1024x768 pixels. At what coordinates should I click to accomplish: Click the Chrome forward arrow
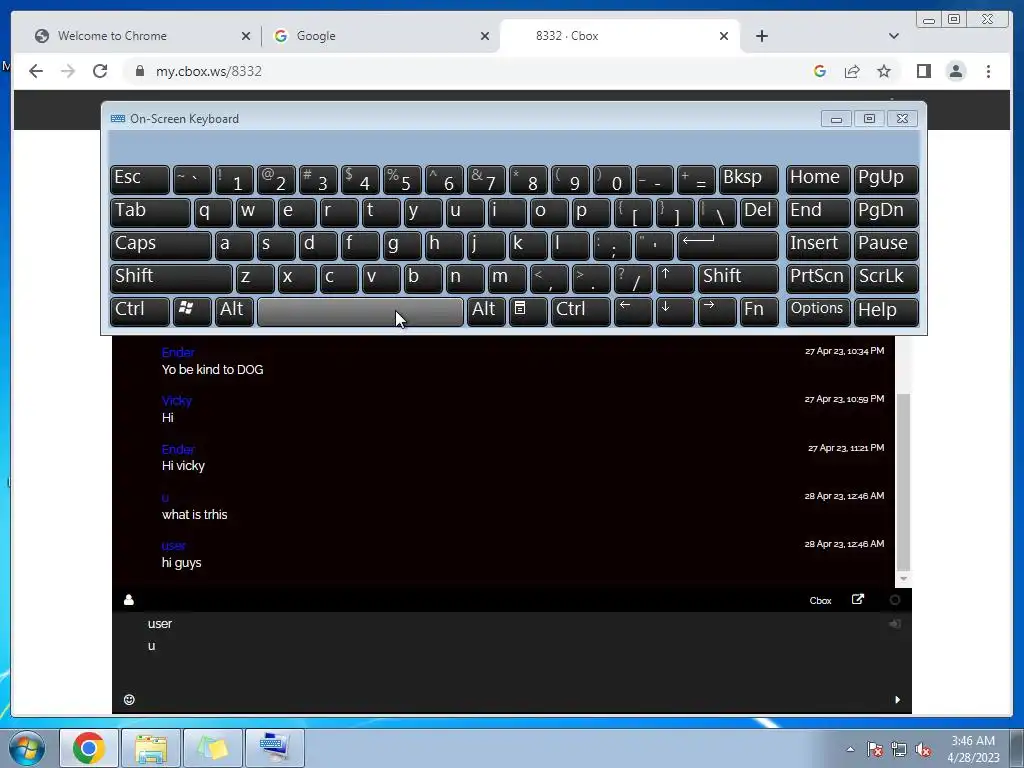click(68, 71)
